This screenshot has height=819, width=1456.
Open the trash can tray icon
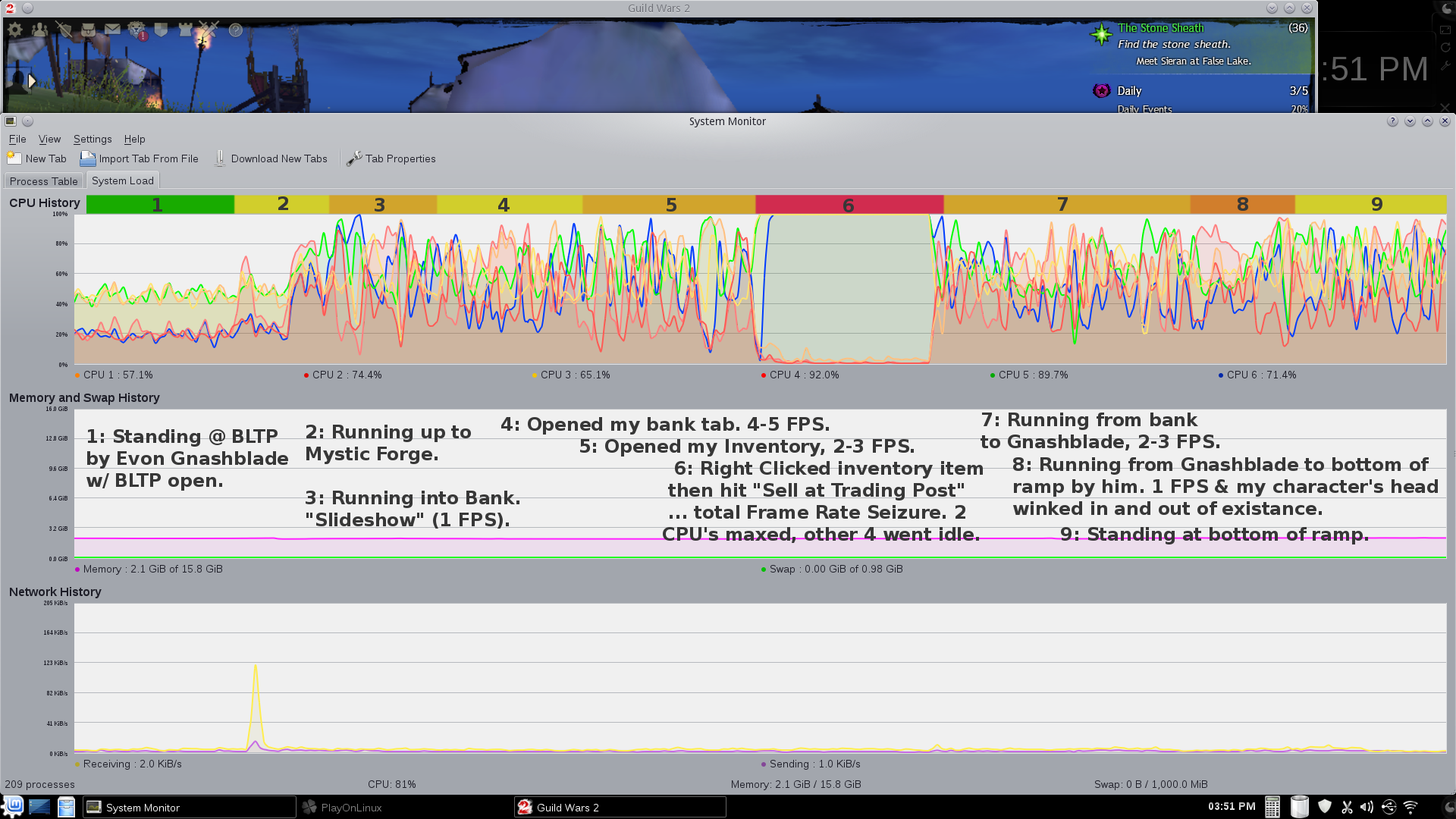coord(1299,808)
